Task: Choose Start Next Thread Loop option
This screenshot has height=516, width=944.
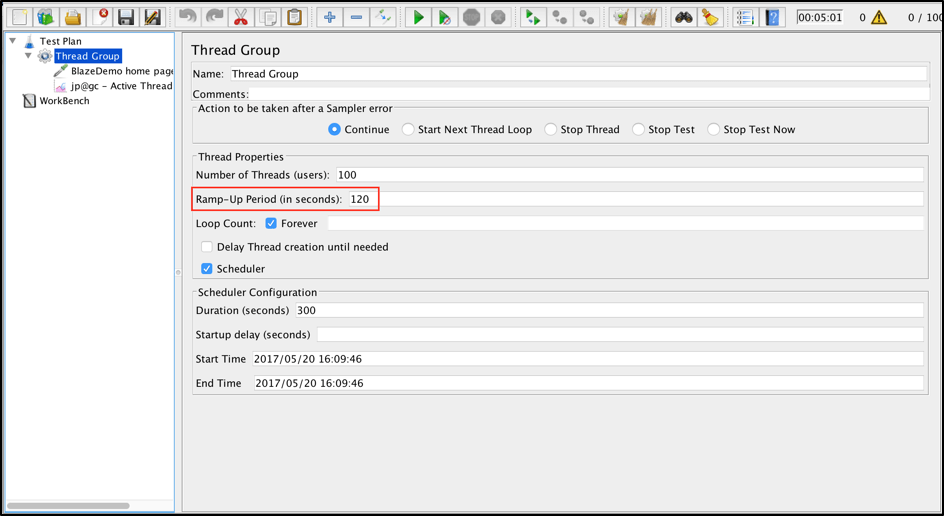Action: coord(408,130)
